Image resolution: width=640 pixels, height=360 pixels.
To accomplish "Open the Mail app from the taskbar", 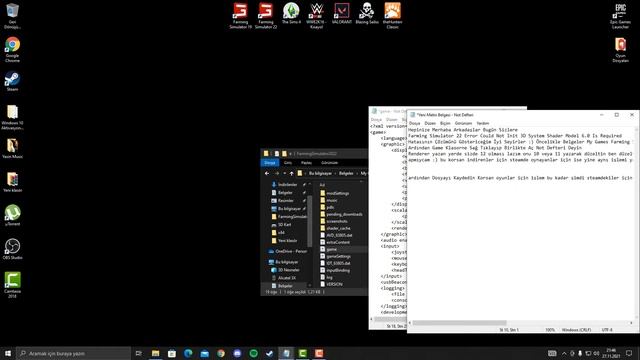I will coord(204,353).
